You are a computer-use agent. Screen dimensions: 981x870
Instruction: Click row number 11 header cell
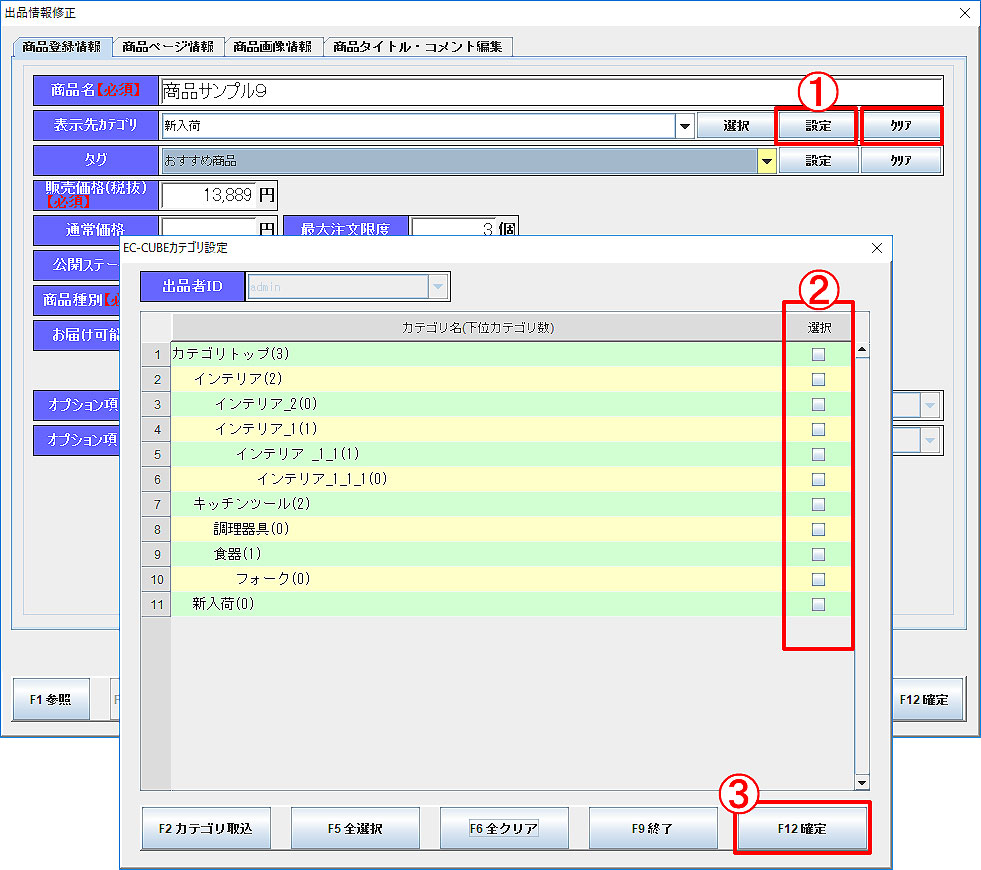(156, 605)
